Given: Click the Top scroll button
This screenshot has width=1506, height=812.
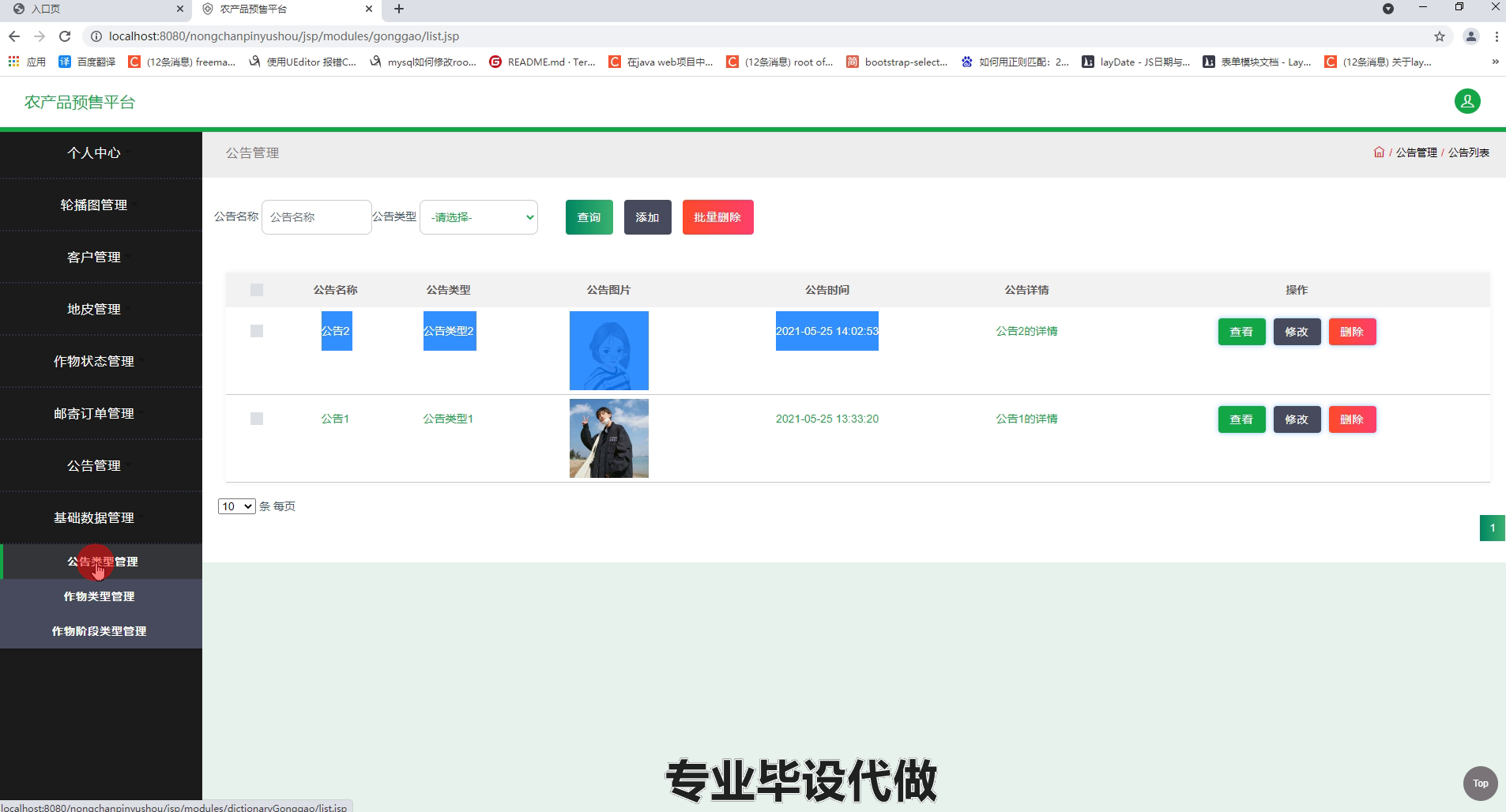Looking at the screenshot, I should pyautogui.click(x=1481, y=784).
